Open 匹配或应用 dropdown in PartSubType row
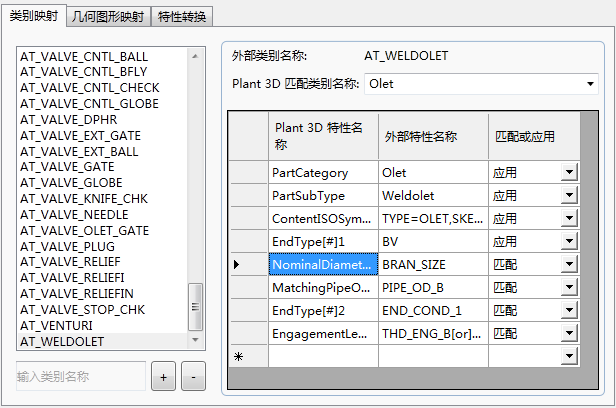Image resolution: width=616 pixels, height=408 pixels. (x=569, y=196)
